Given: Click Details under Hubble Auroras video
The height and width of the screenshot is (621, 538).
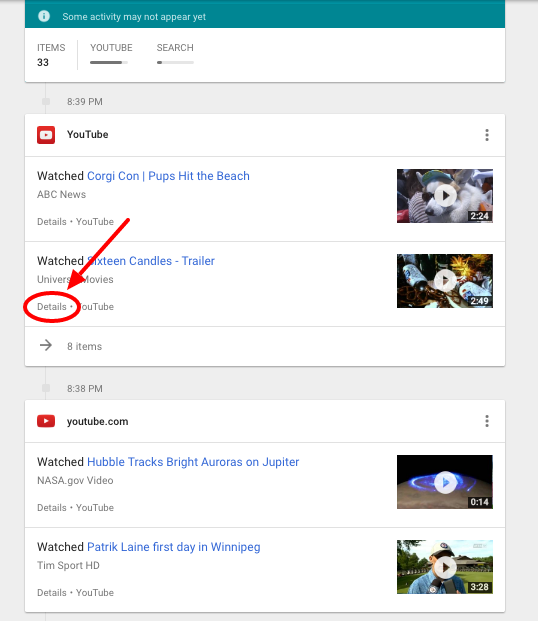Looking at the screenshot, I should coord(52,508).
